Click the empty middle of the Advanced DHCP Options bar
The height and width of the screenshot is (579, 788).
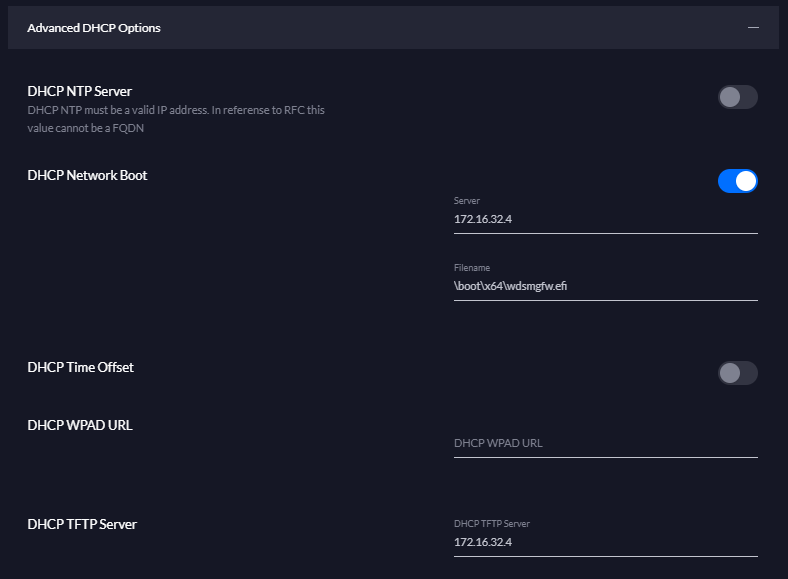pyautogui.click(x=420, y=28)
